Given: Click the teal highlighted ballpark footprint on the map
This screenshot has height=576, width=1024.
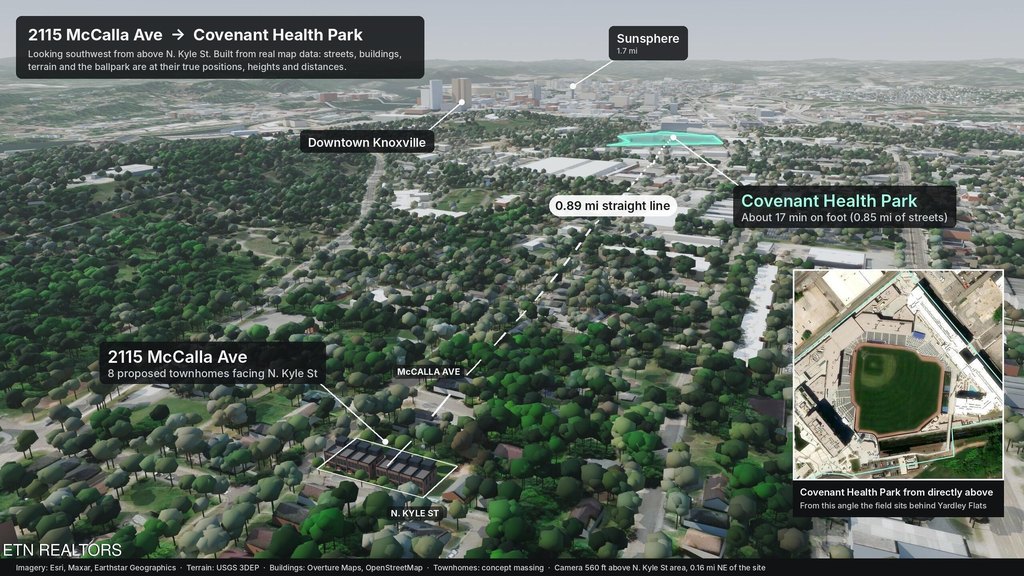Looking at the screenshot, I should pyautogui.click(x=665, y=139).
